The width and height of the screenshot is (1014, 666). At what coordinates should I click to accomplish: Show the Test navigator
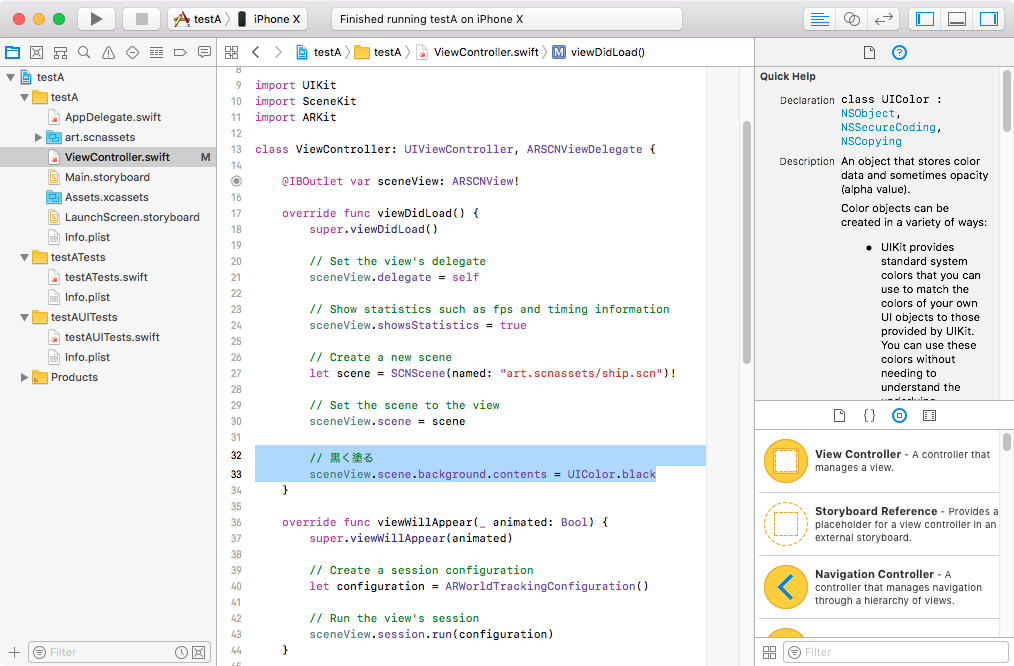(132, 52)
